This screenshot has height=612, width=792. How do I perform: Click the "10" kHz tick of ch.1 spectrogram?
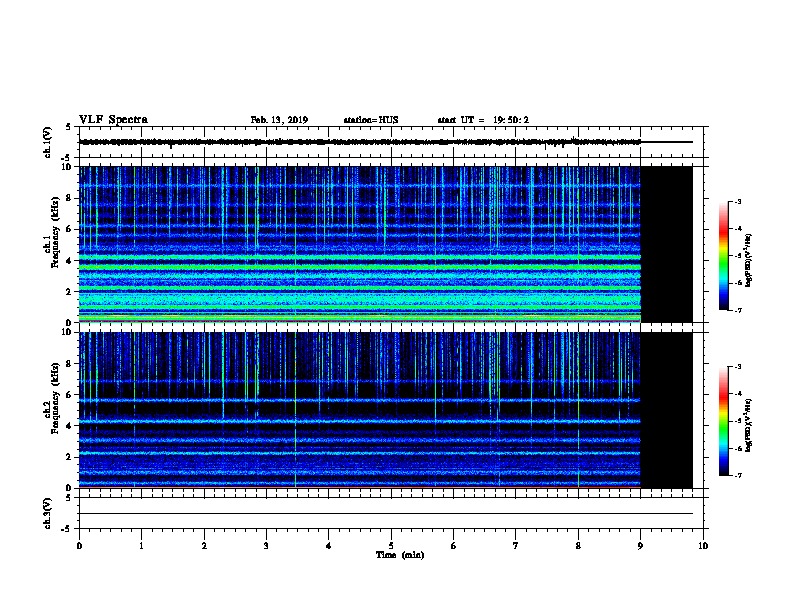pyautogui.click(x=66, y=167)
